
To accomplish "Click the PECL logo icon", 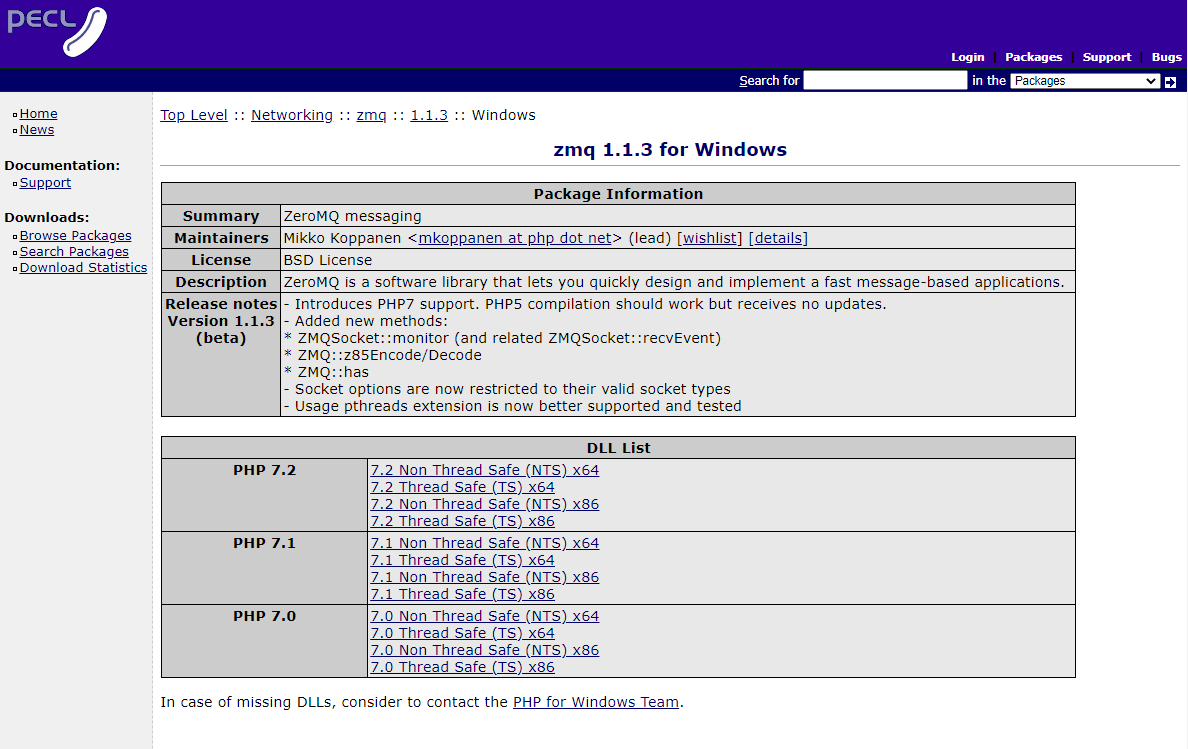I will (57, 31).
